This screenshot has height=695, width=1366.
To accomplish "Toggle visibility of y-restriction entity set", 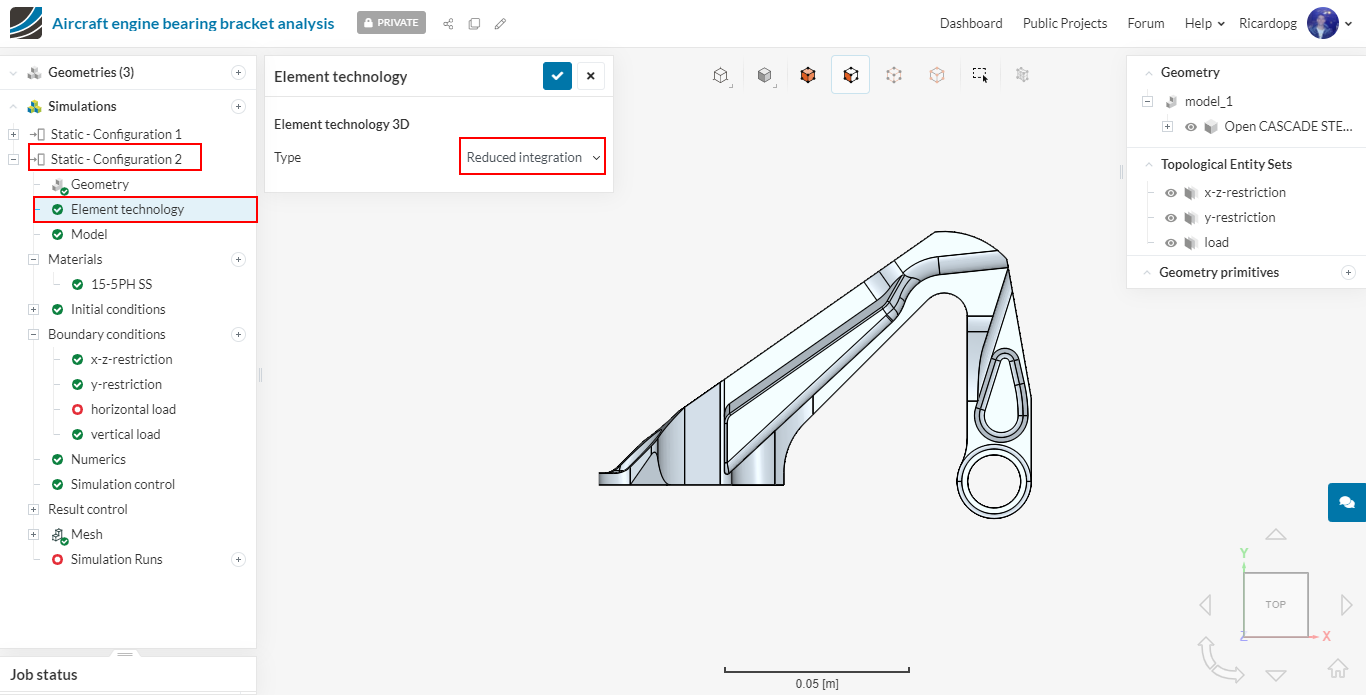I will [x=1171, y=218].
